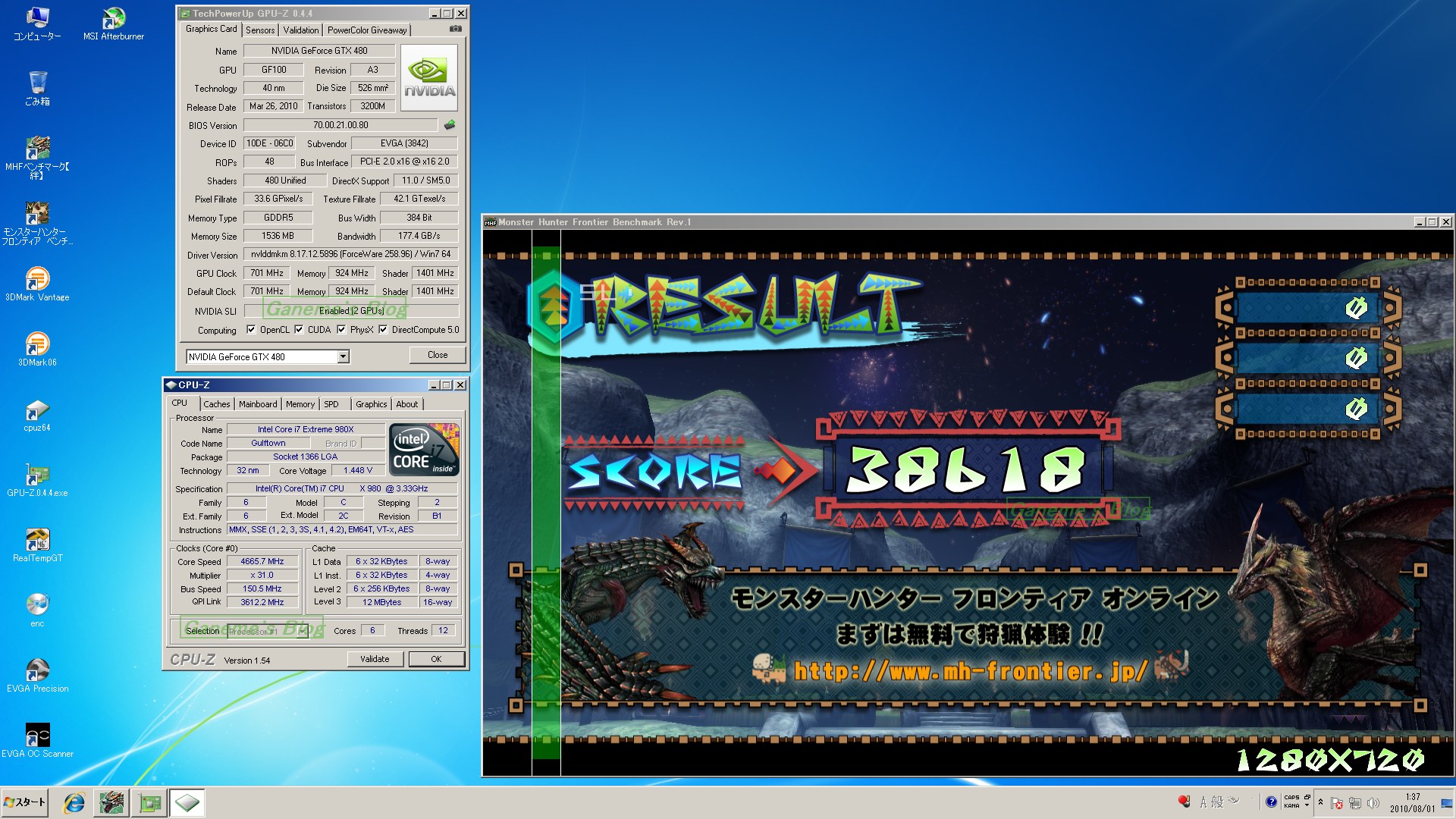Screen dimensions: 1456x819
Task: Click Internet Explorer in the taskbar
Action: [x=74, y=802]
